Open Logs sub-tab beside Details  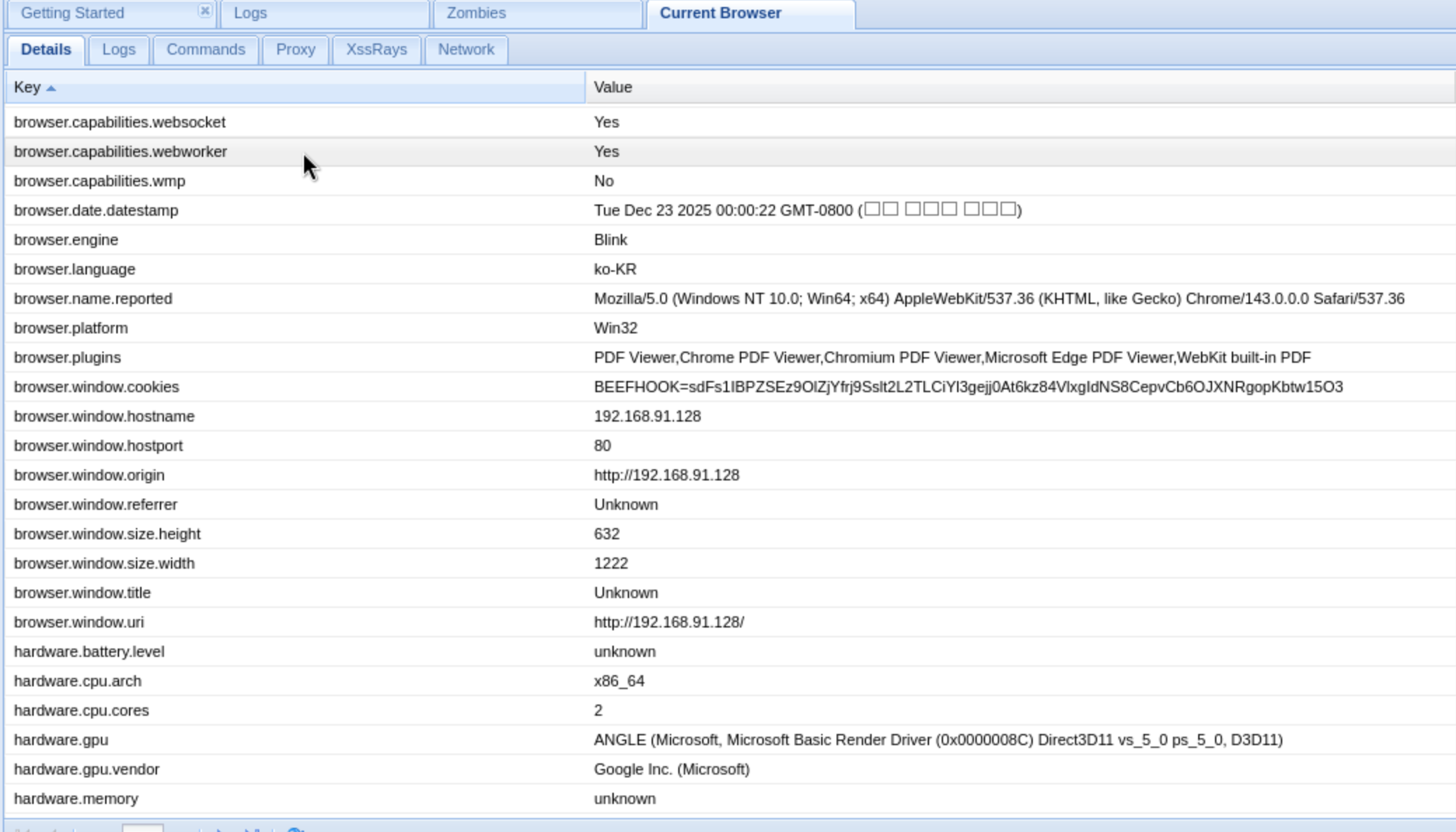(x=118, y=50)
